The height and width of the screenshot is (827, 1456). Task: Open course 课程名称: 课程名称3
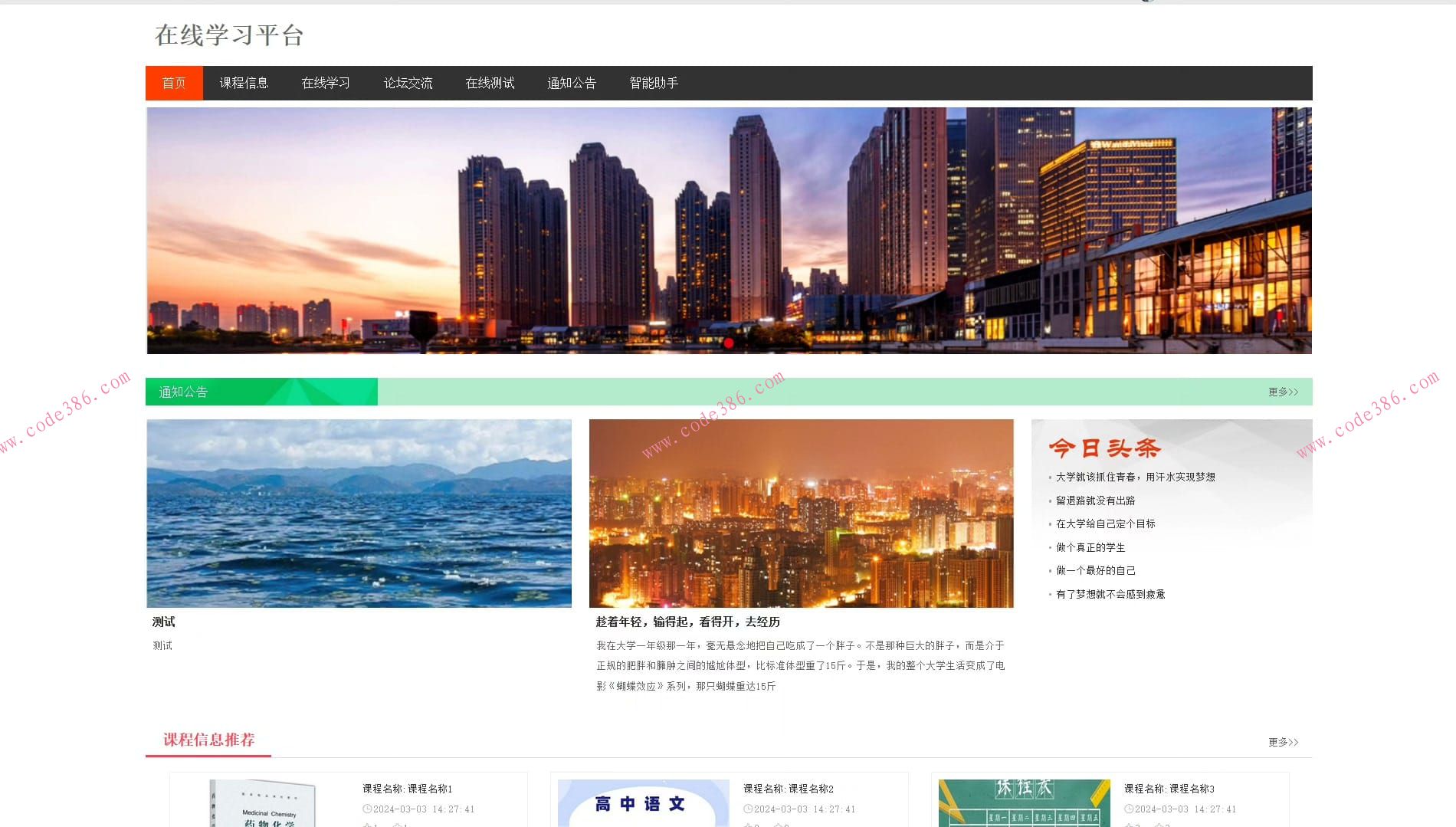(x=1169, y=789)
